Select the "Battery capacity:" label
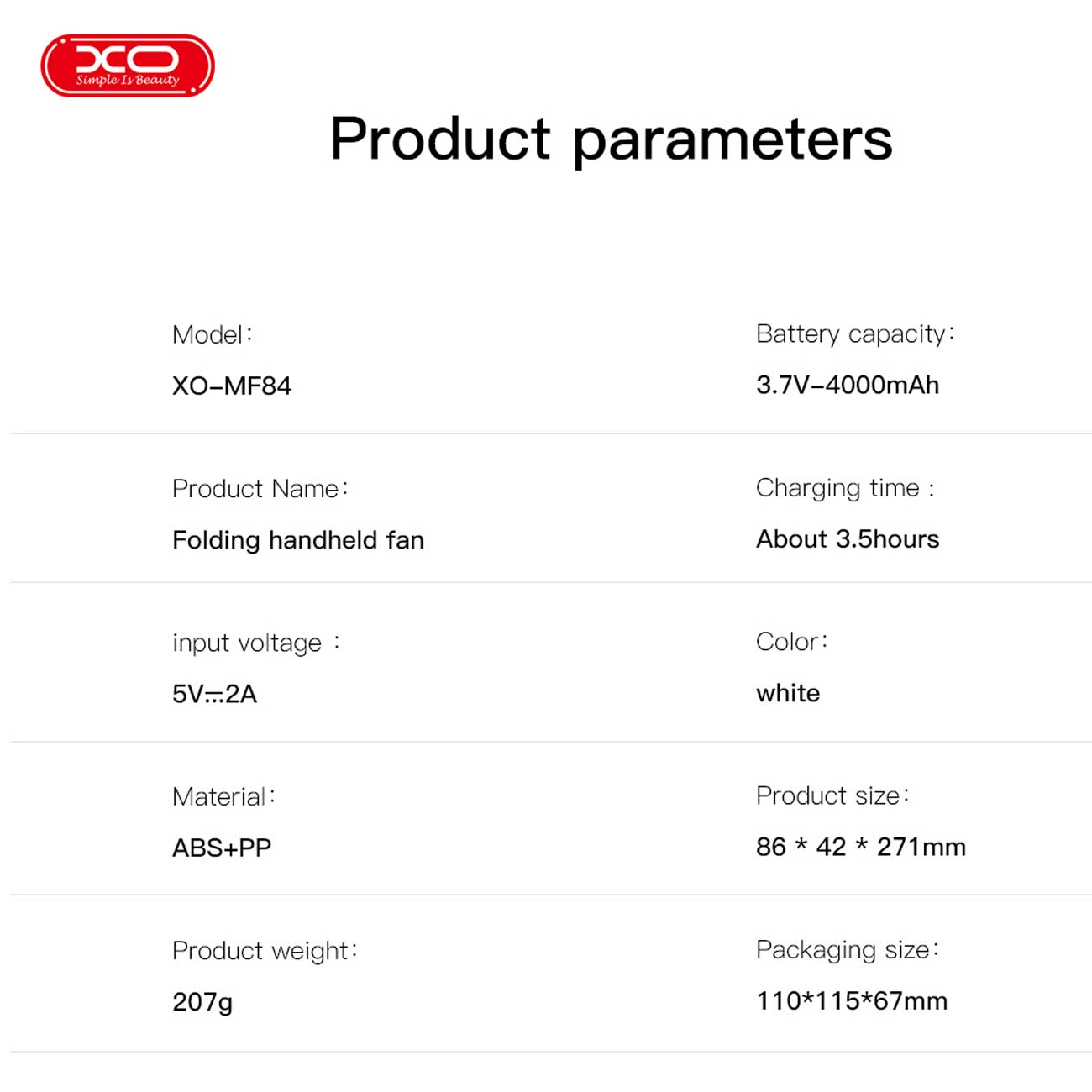 854,333
